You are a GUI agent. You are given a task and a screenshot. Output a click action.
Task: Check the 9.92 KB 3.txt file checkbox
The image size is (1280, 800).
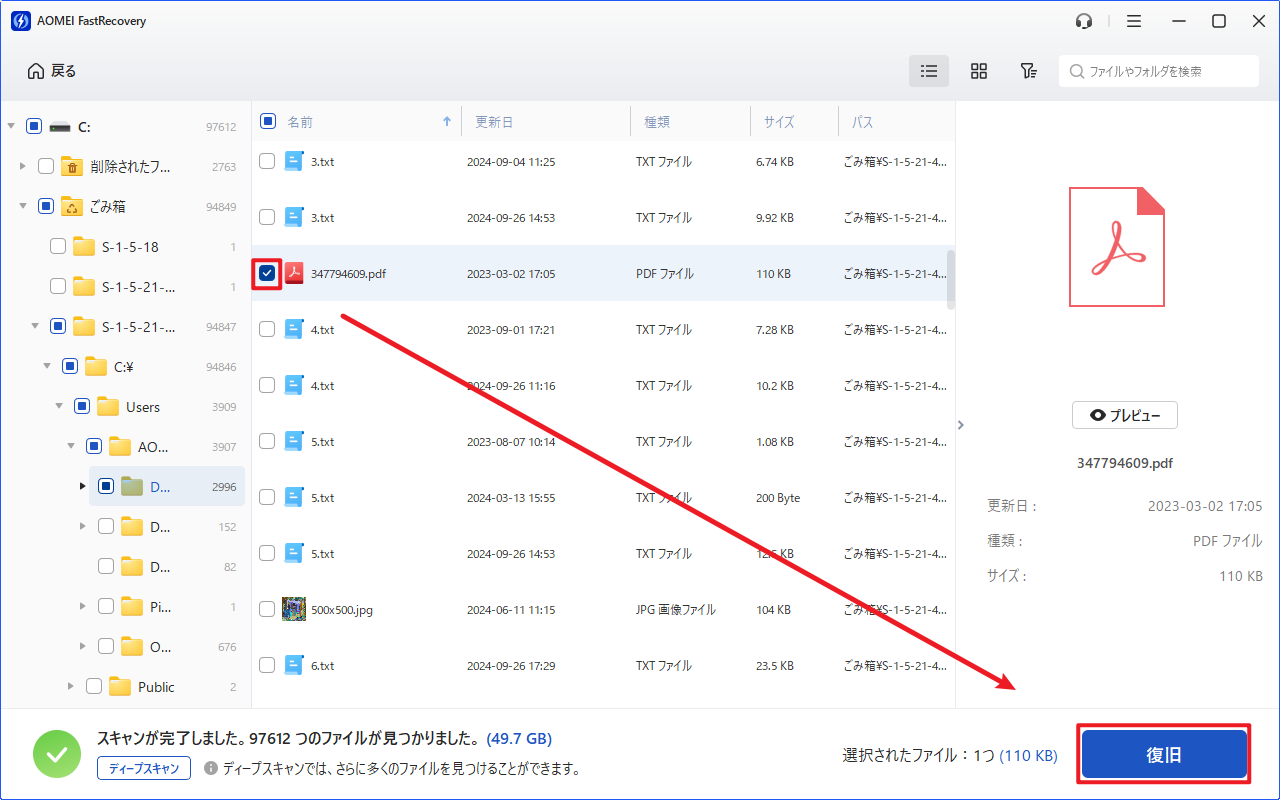pyautogui.click(x=267, y=217)
